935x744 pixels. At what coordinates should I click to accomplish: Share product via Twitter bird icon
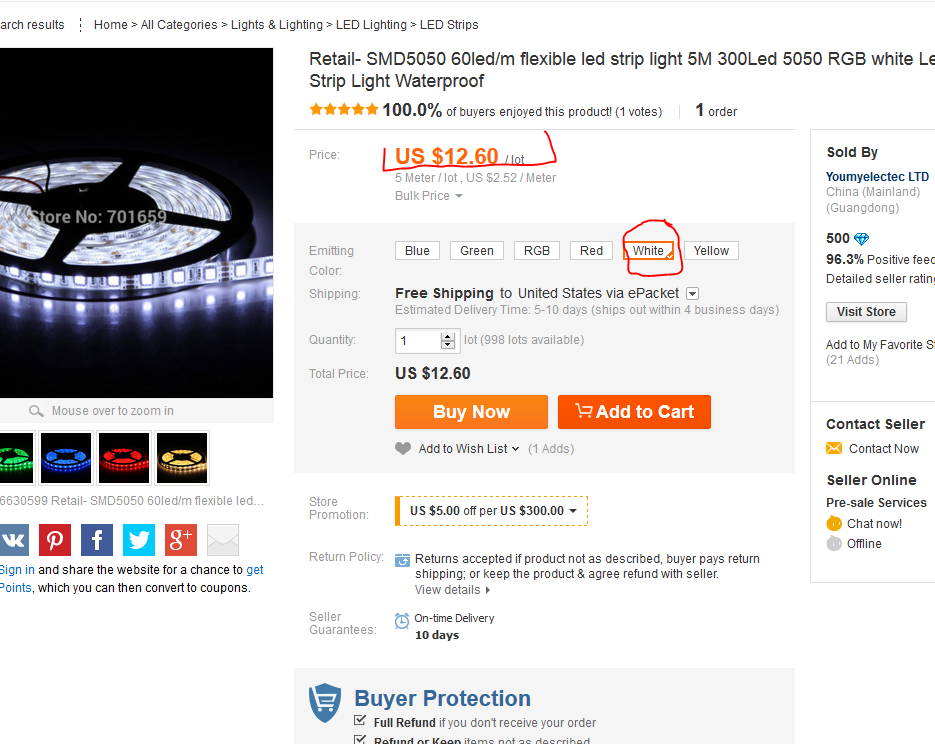coord(139,540)
